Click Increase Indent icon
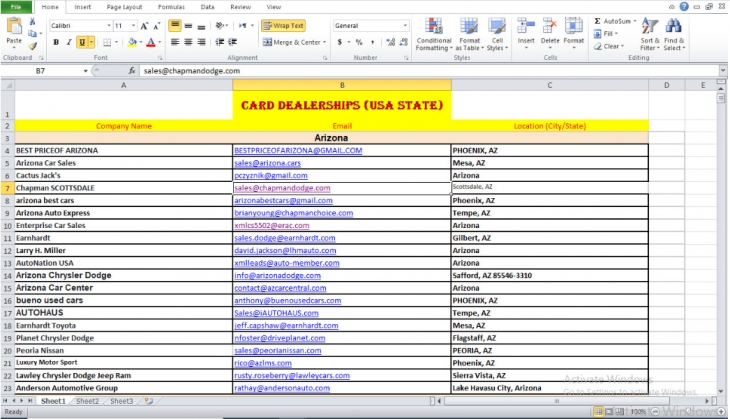The width and height of the screenshot is (730, 419). 232,42
